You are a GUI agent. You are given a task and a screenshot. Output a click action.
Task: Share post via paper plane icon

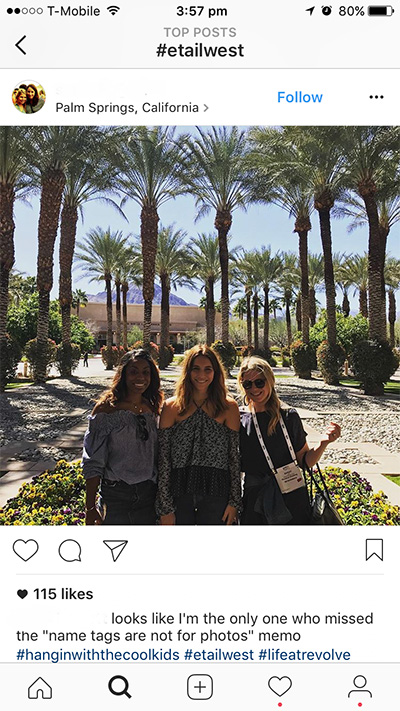pos(115,550)
